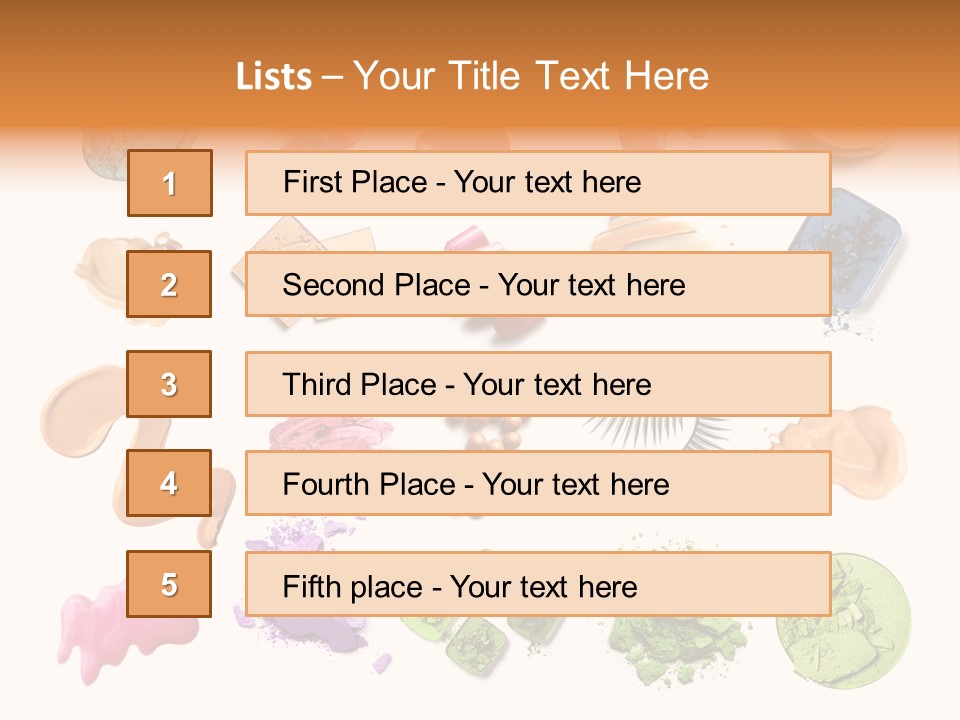Click the number 3 box

pos(169,384)
